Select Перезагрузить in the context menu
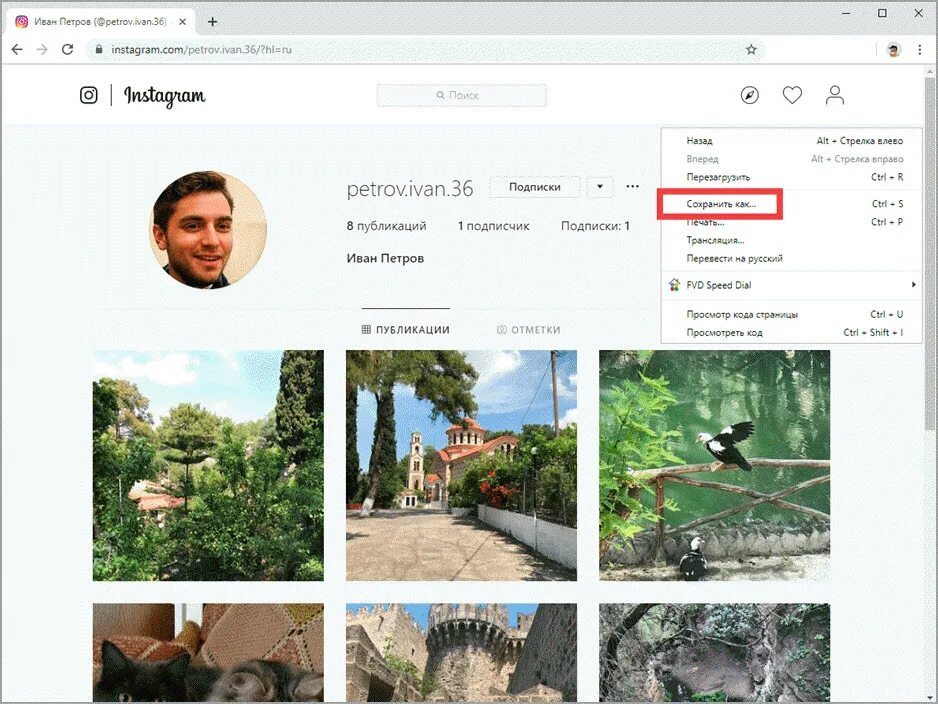This screenshot has height=704, width=938. (791, 177)
